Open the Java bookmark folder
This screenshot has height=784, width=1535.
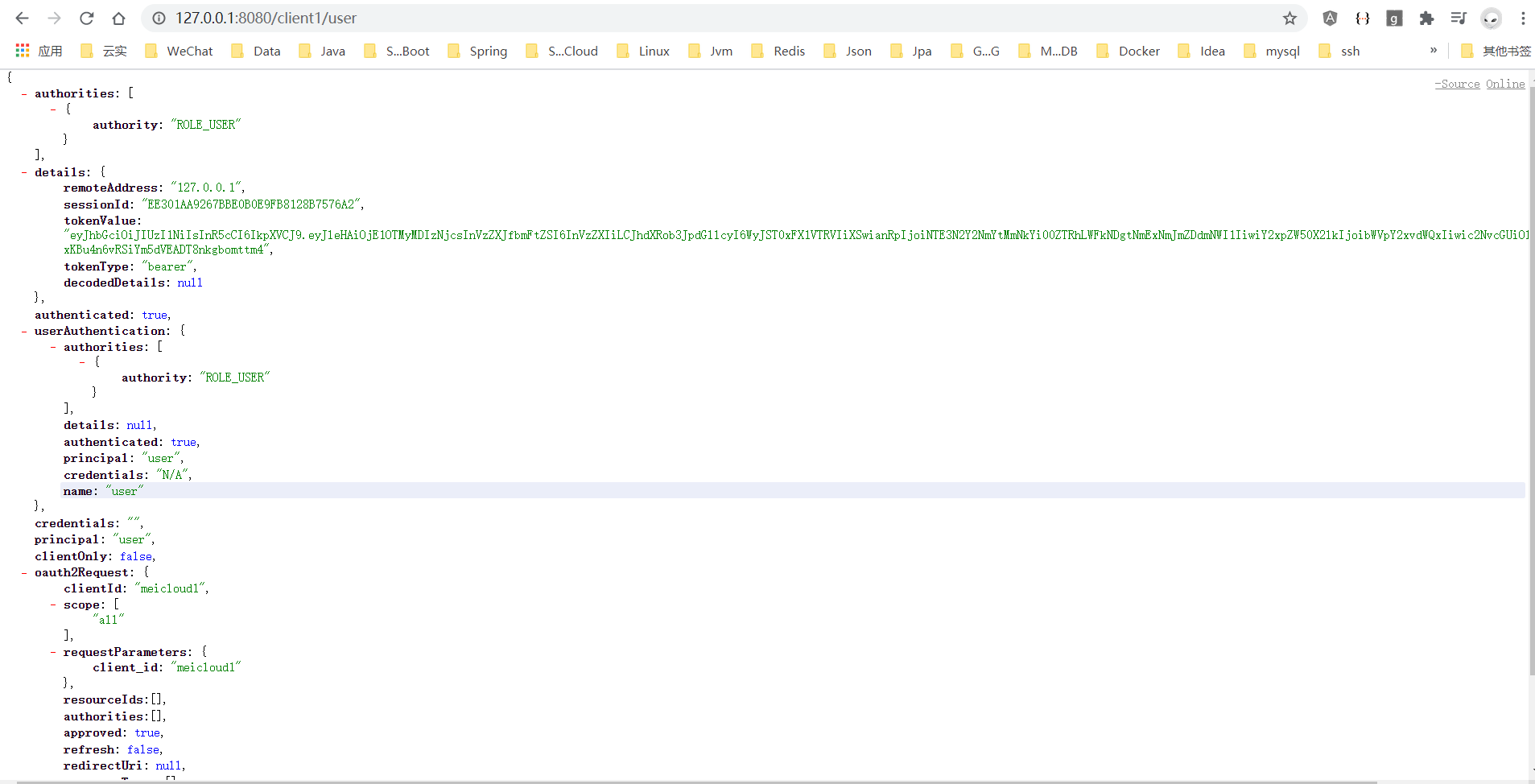[322, 51]
